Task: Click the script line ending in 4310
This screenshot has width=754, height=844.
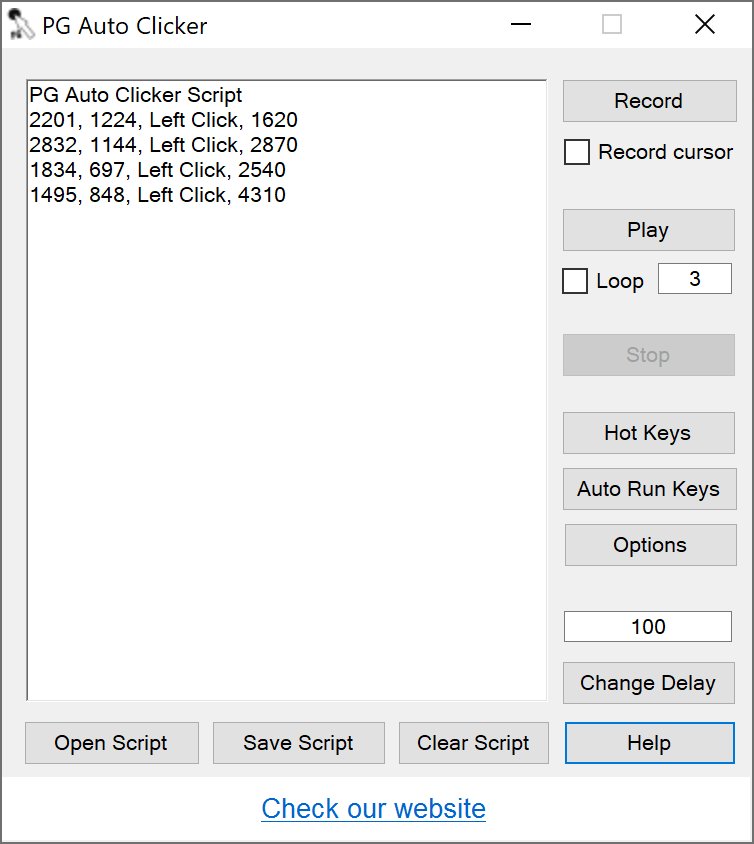Action: tap(158, 195)
